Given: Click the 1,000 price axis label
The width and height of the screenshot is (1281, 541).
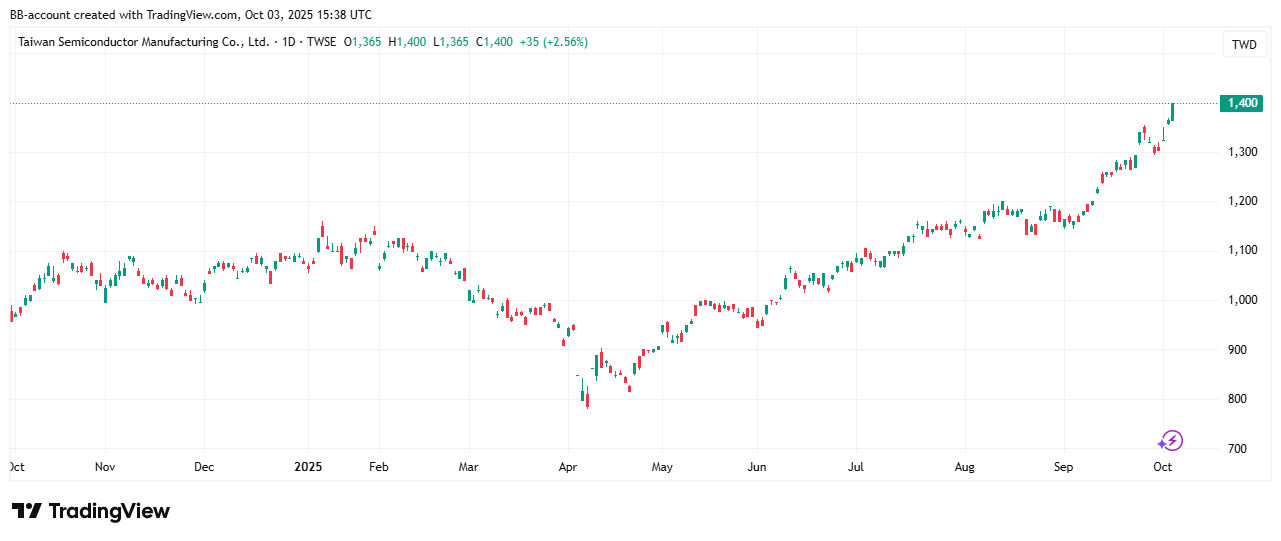Looking at the screenshot, I should click(1241, 300).
